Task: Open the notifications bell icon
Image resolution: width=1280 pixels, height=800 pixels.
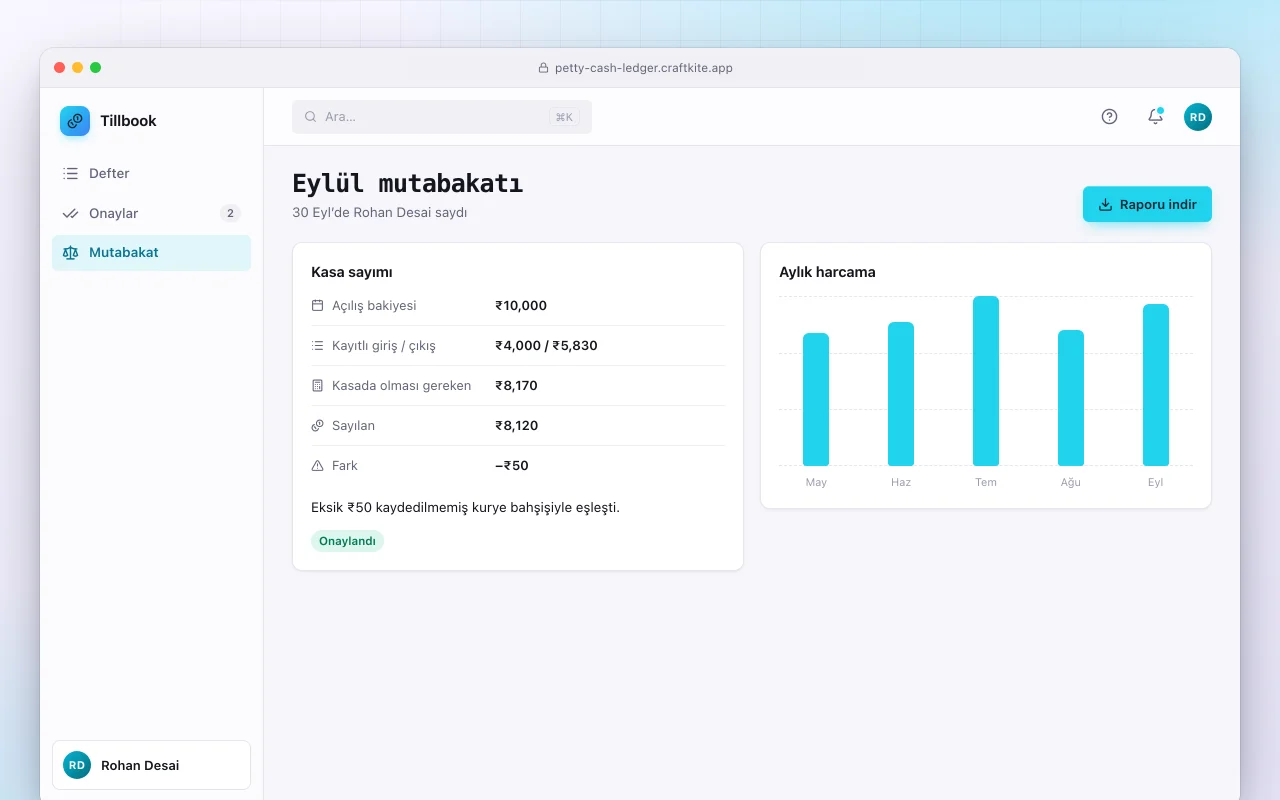Action: (x=1155, y=117)
